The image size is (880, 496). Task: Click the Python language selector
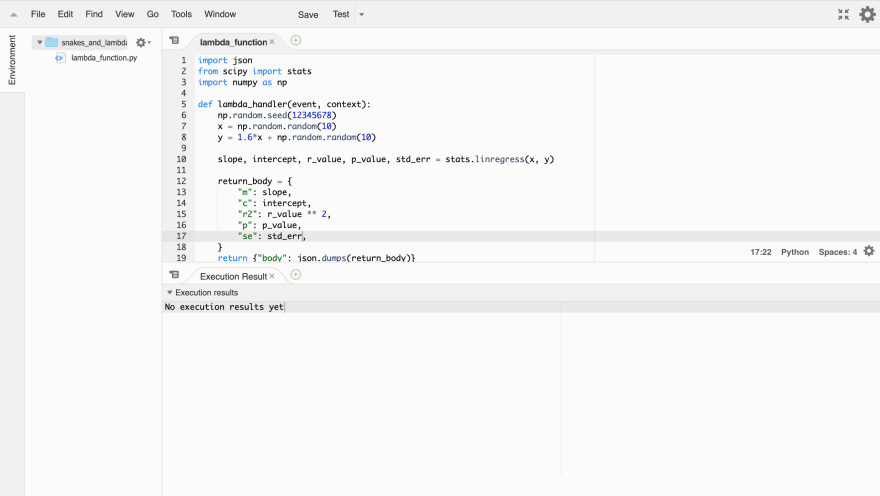(x=795, y=252)
